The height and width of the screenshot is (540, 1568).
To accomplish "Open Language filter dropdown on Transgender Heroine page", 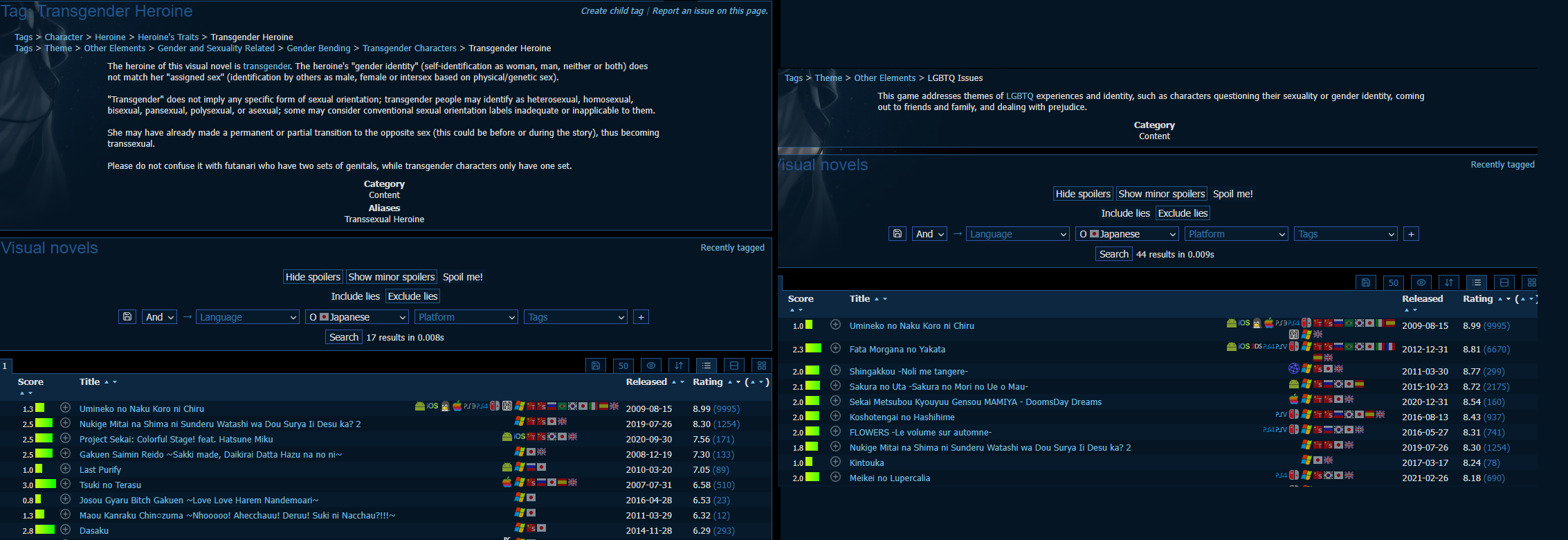I will 248,317.
